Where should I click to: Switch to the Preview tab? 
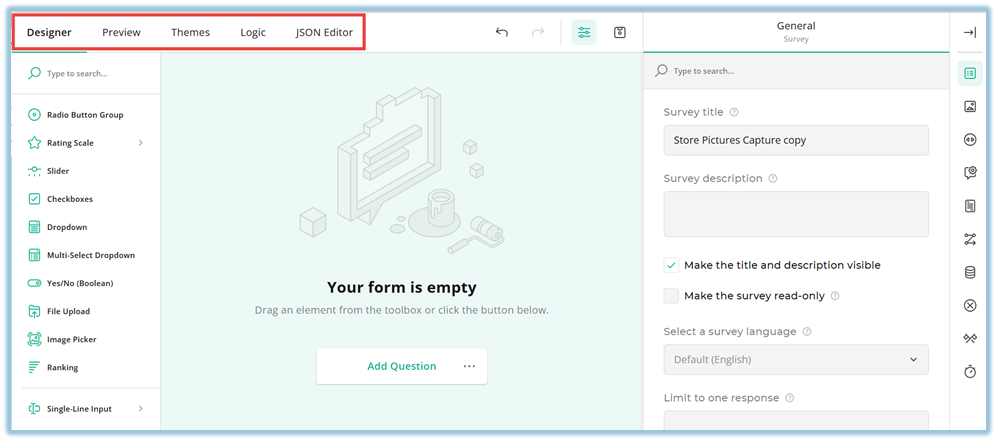pyautogui.click(x=121, y=32)
